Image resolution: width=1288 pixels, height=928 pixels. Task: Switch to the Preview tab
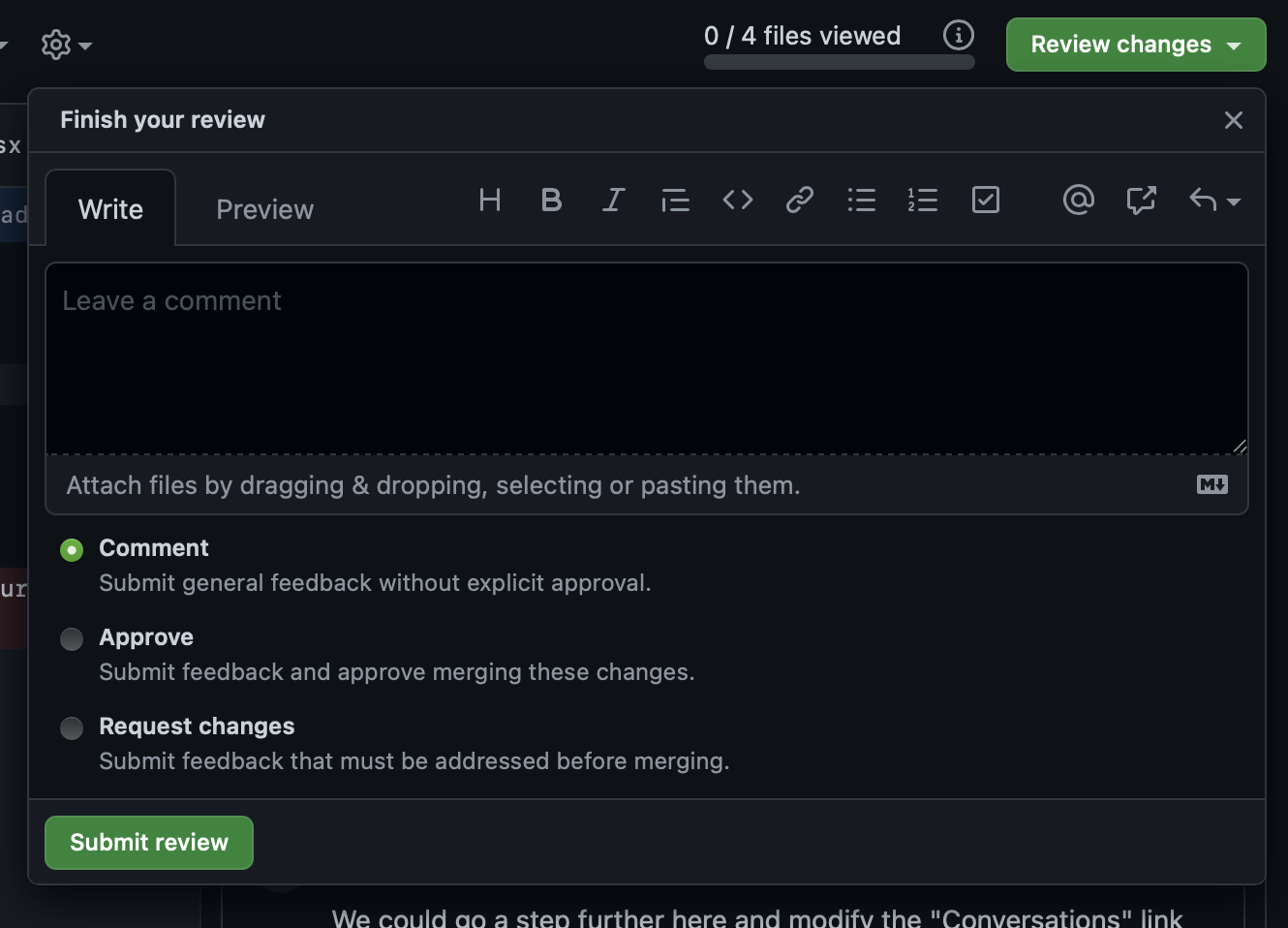[264, 208]
